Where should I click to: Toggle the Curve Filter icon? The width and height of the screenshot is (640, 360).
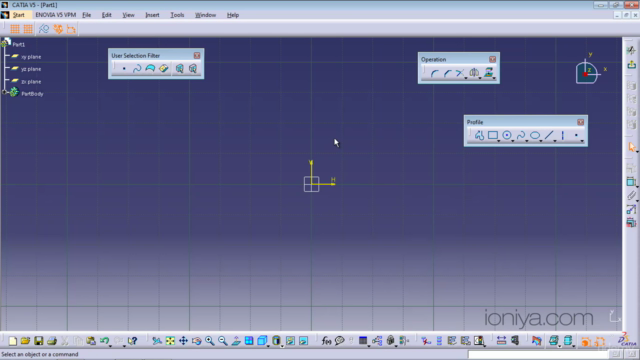pyautogui.click(x=137, y=69)
